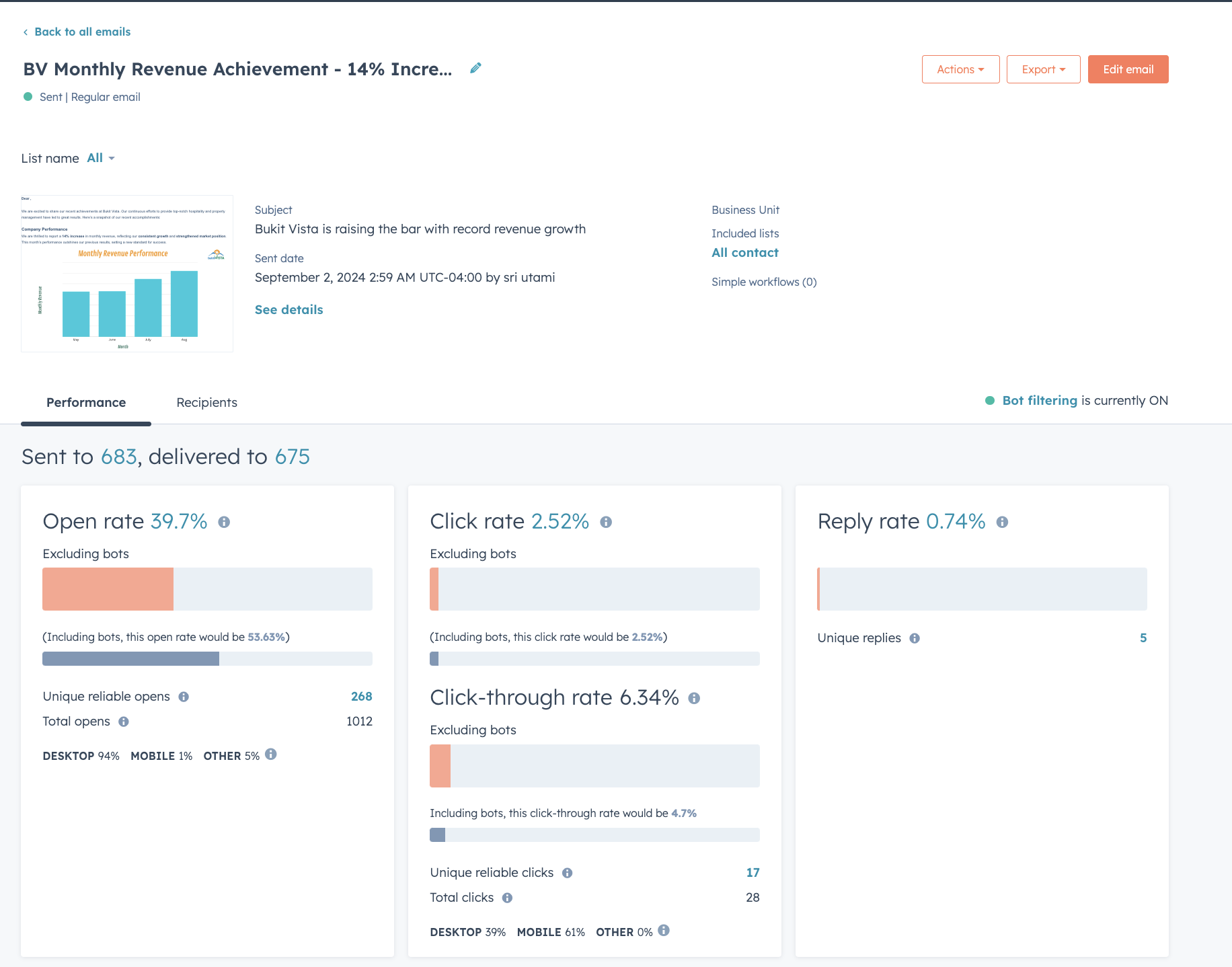
Task: Click info icon beside Total clicks
Action: (x=508, y=898)
